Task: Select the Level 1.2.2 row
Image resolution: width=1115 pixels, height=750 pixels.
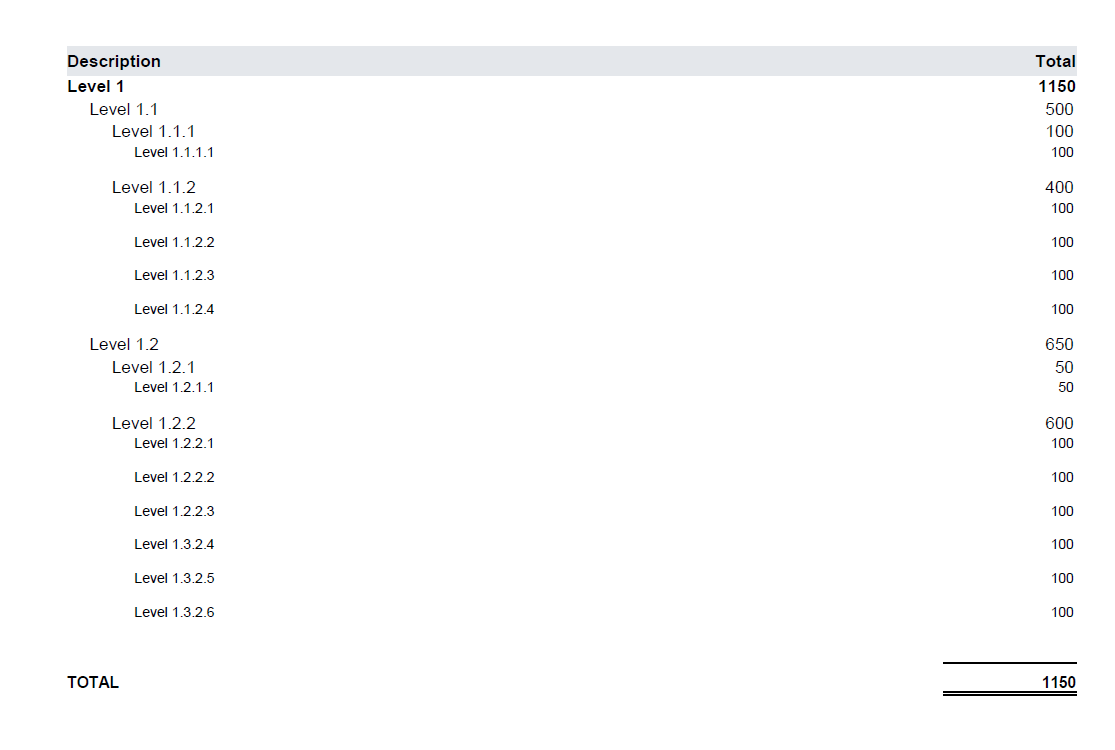Action: coord(572,423)
